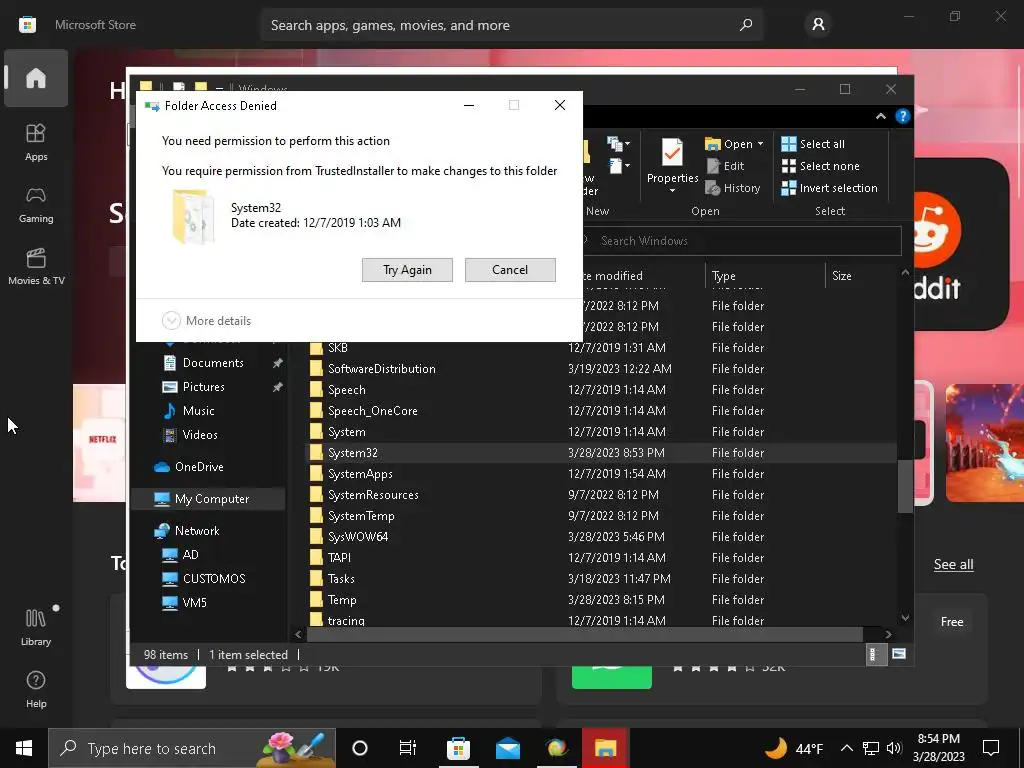Click Select all in ribbon
Viewport: 1024px width, 768px height.
tap(813, 144)
